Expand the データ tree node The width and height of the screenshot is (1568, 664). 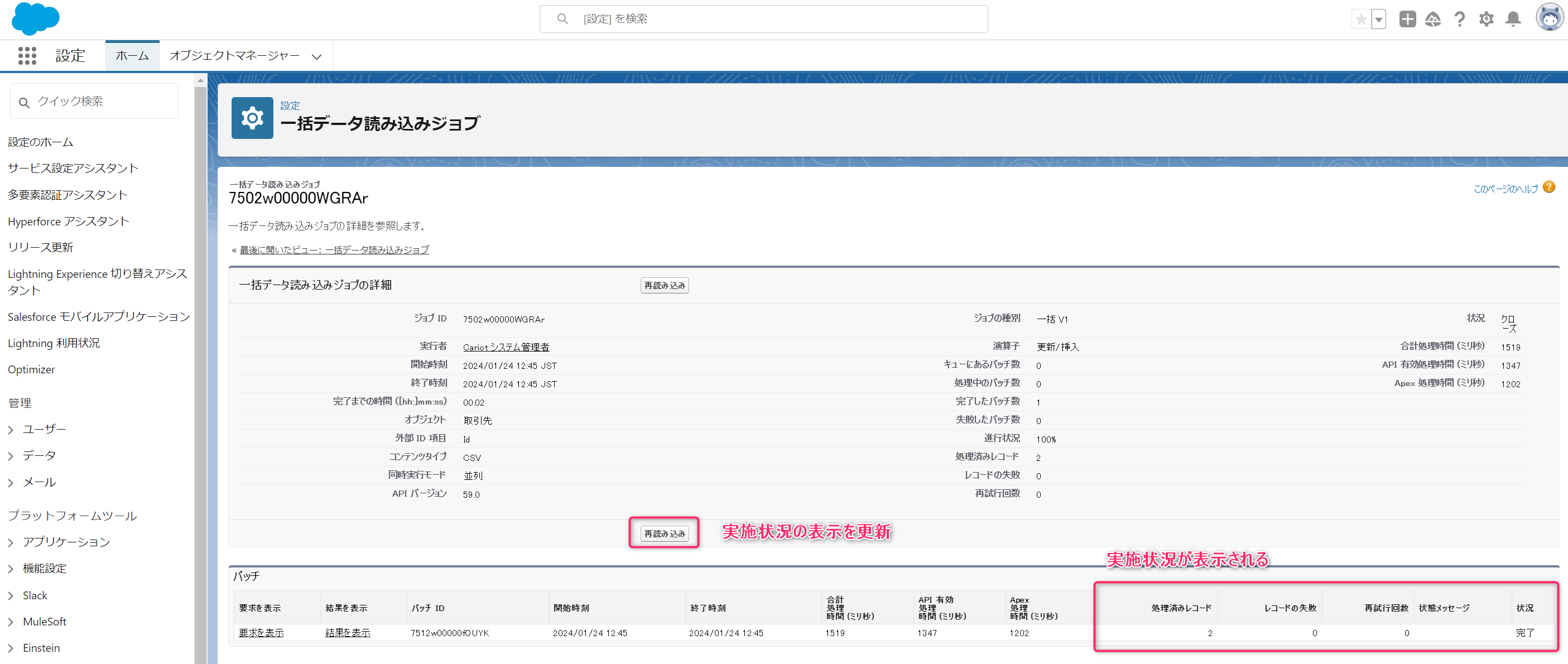[x=11, y=456]
